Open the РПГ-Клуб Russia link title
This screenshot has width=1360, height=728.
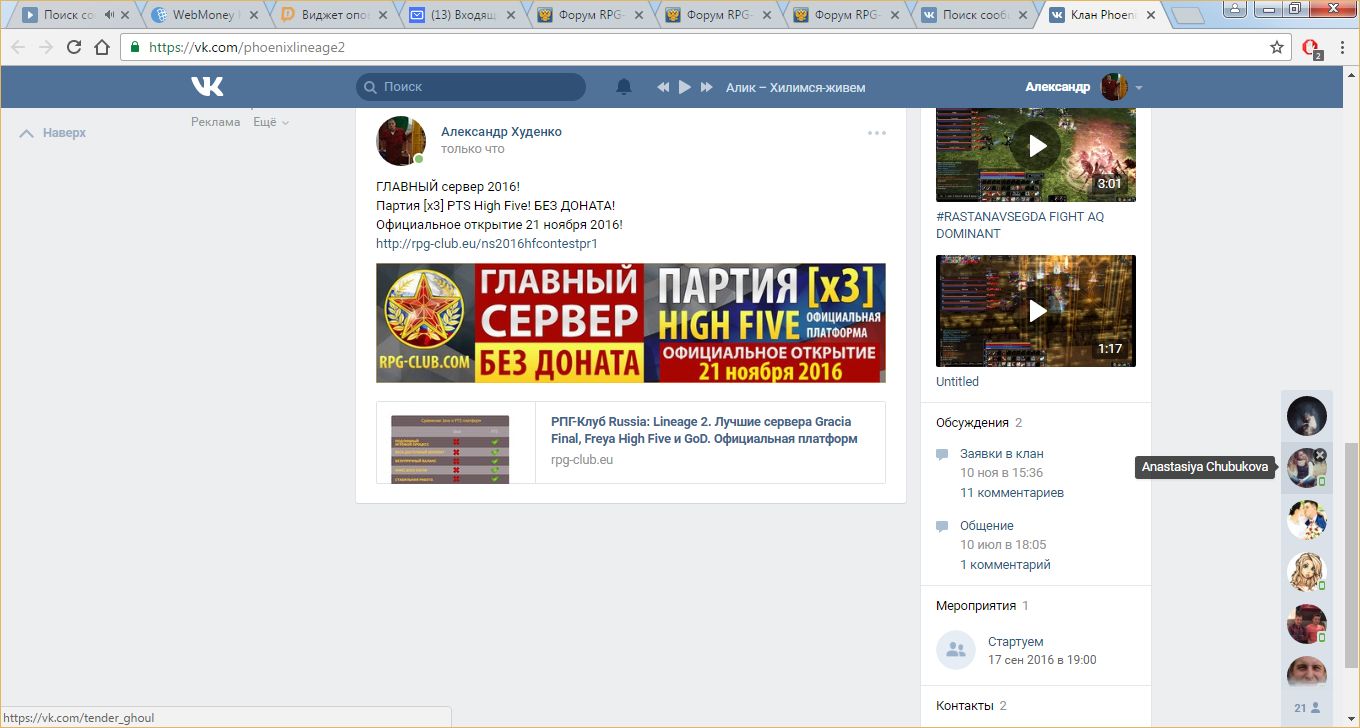704,430
